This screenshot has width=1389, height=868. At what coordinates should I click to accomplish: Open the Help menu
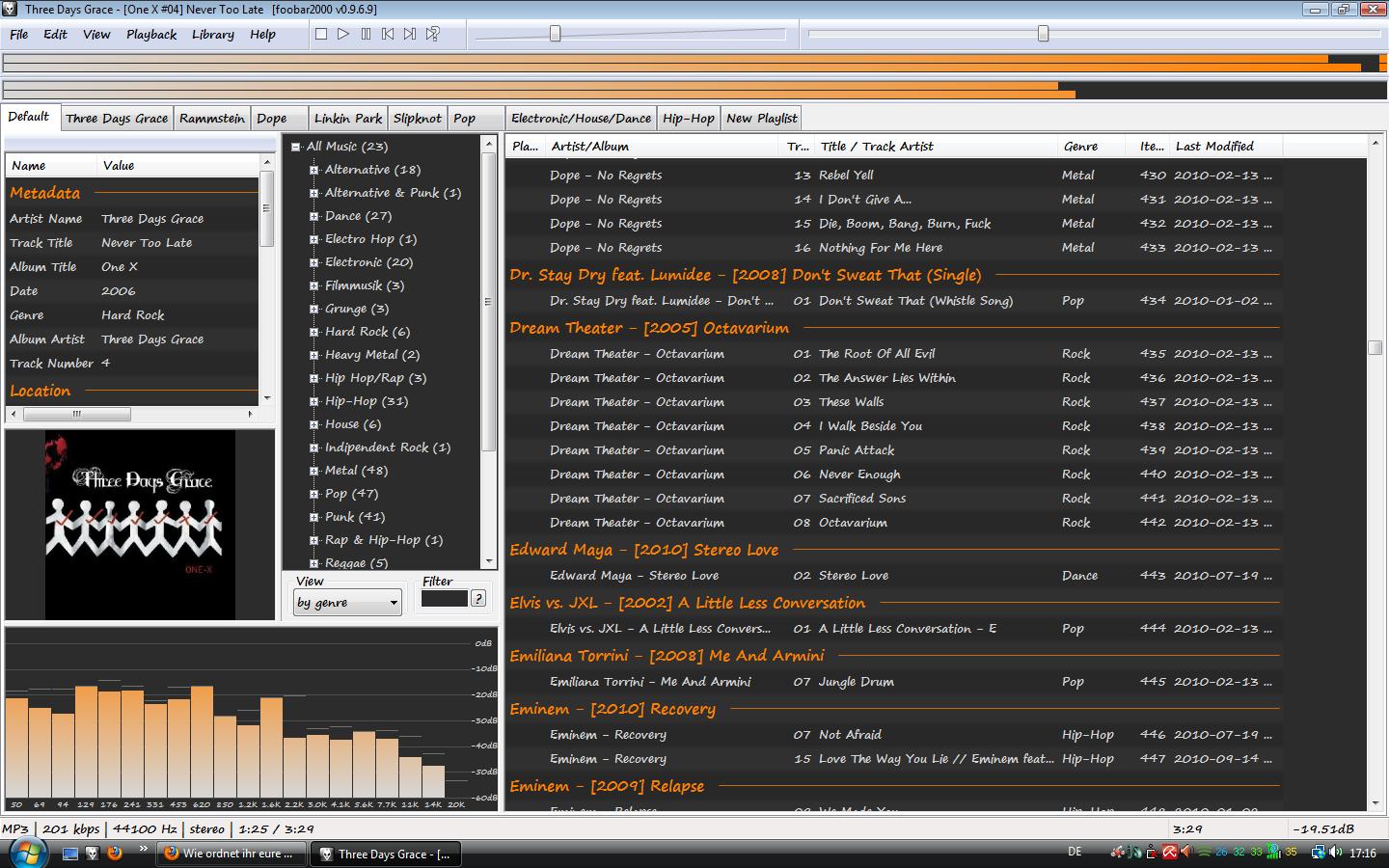coord(262,34)
